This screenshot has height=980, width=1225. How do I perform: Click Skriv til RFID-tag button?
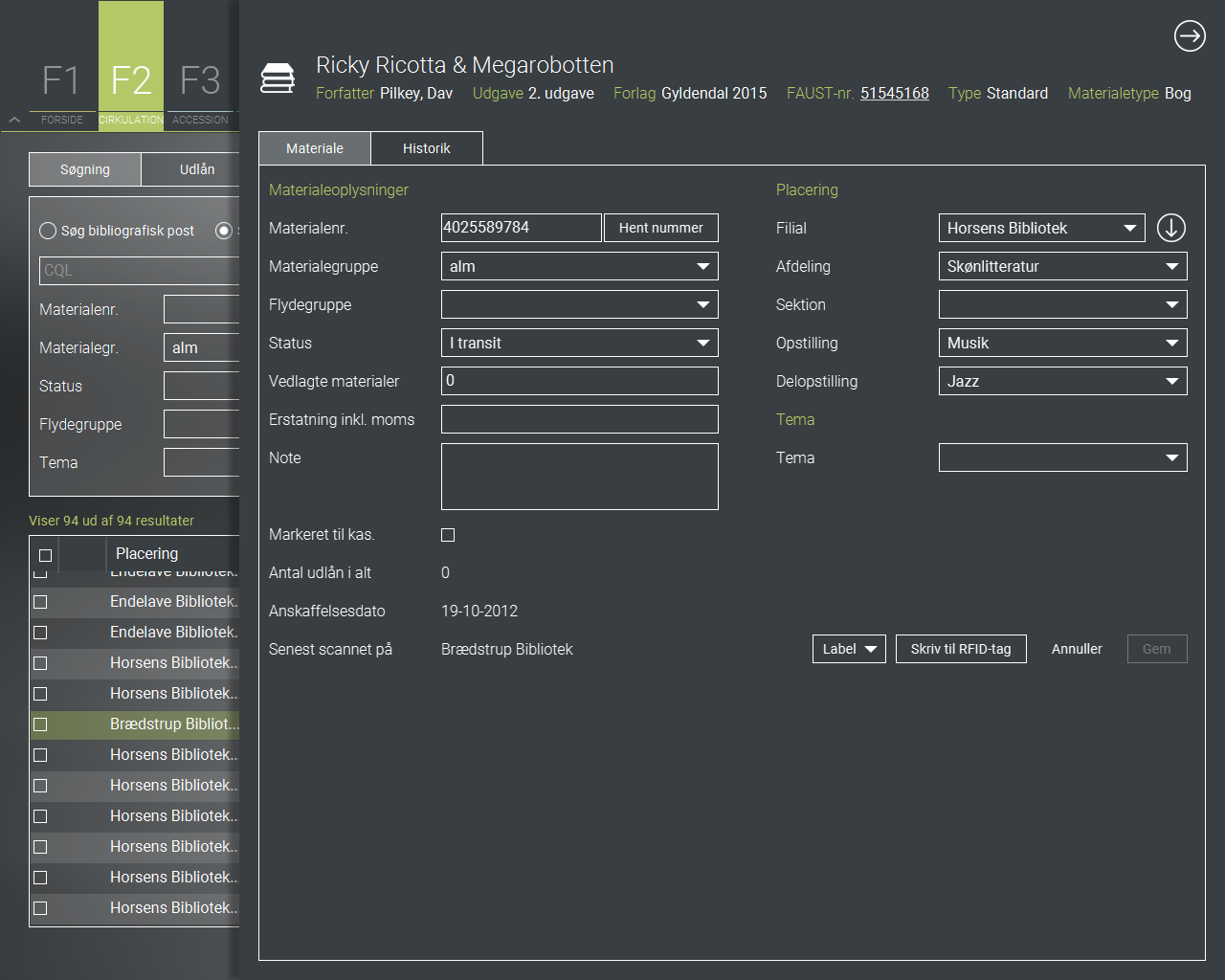(x=961, y=649)
